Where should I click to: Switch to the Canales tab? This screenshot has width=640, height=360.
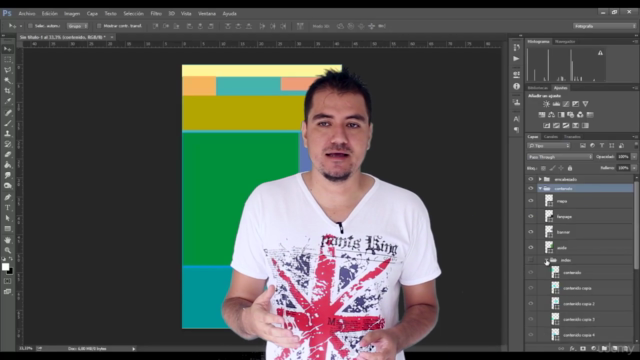[x=551, y=137]
